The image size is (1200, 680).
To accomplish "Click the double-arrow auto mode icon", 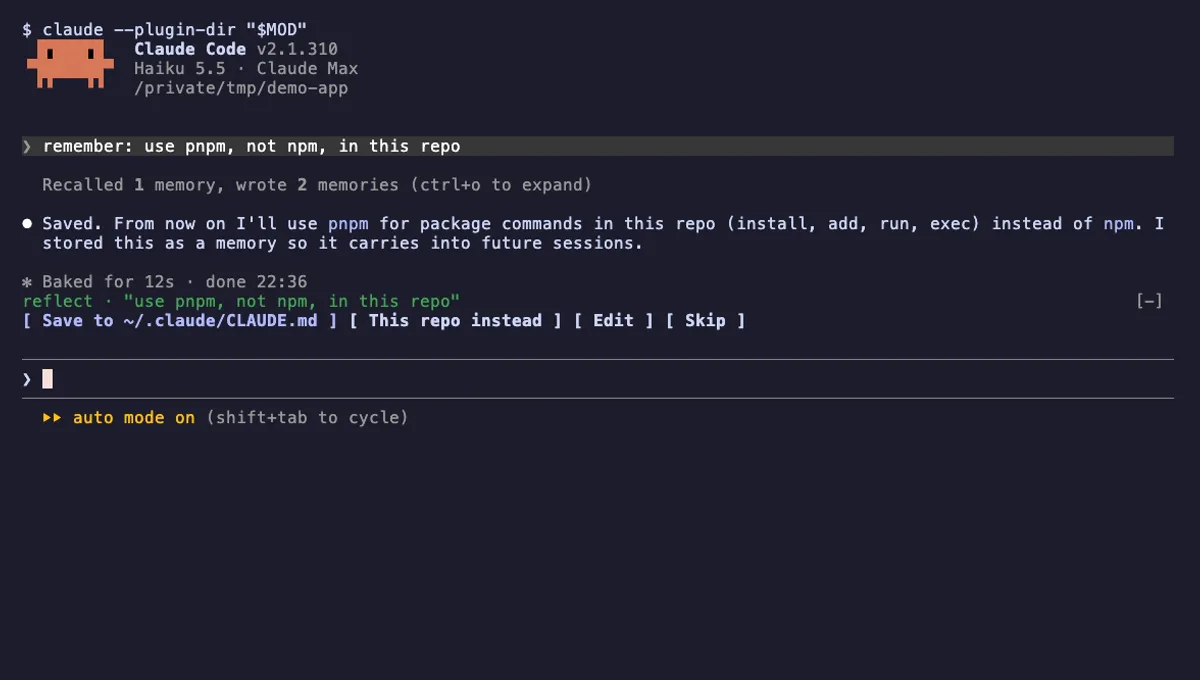I will pos(52,418).
